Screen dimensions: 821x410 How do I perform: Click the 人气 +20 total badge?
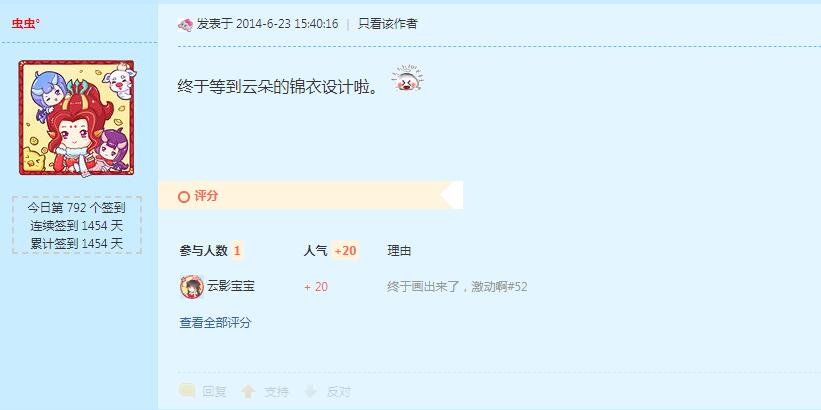[x=346, y=251]
